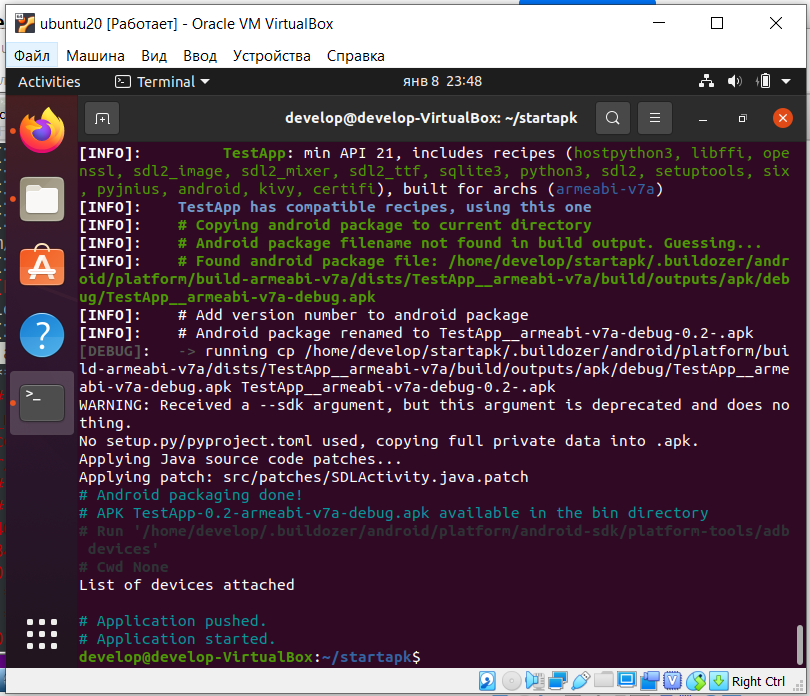Open the Terminal app menu dropdown
The image size is (810, 696).
point(162,82)
